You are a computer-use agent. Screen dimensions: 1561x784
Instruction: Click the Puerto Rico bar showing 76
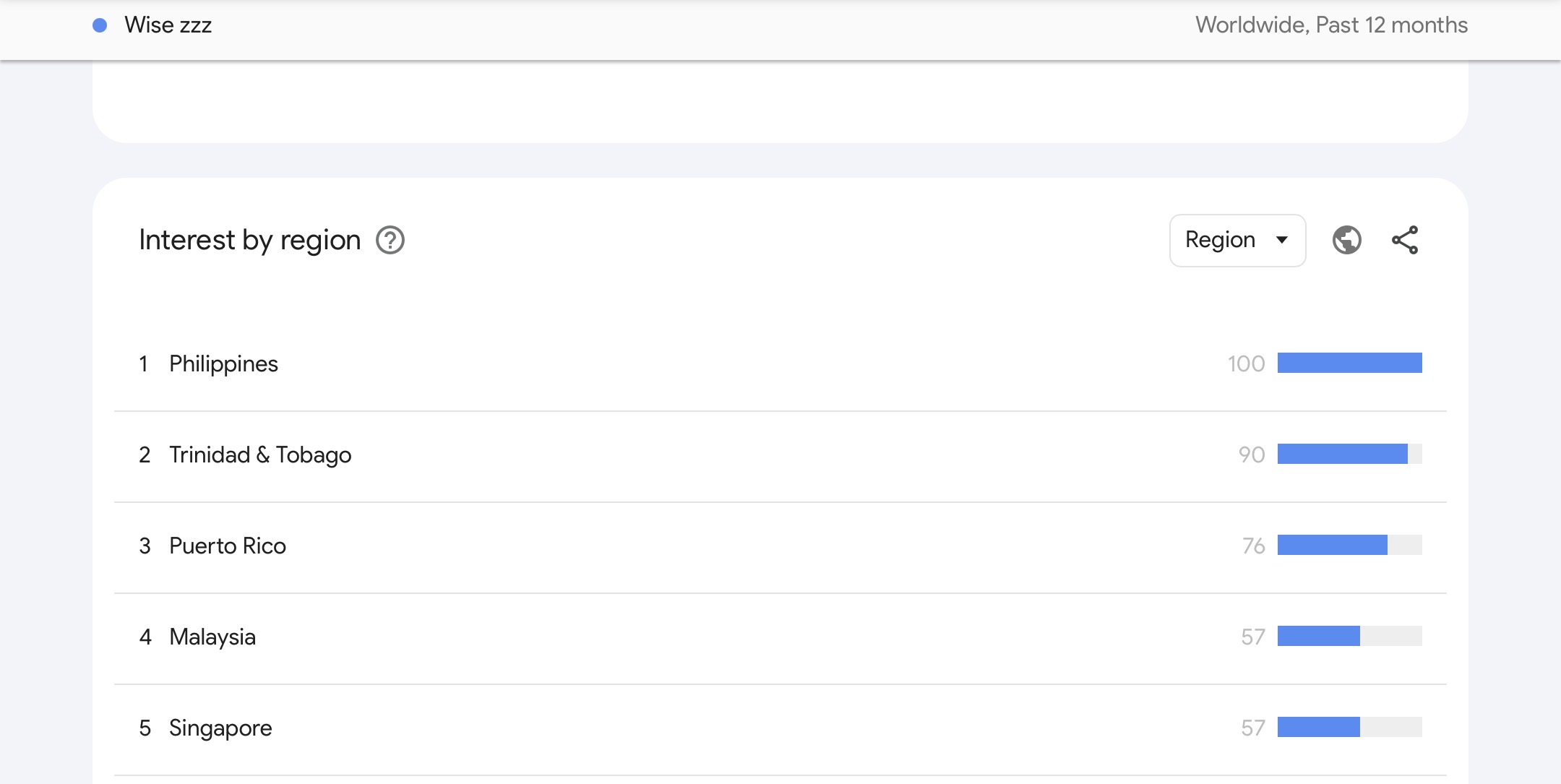coord(1349,545)
